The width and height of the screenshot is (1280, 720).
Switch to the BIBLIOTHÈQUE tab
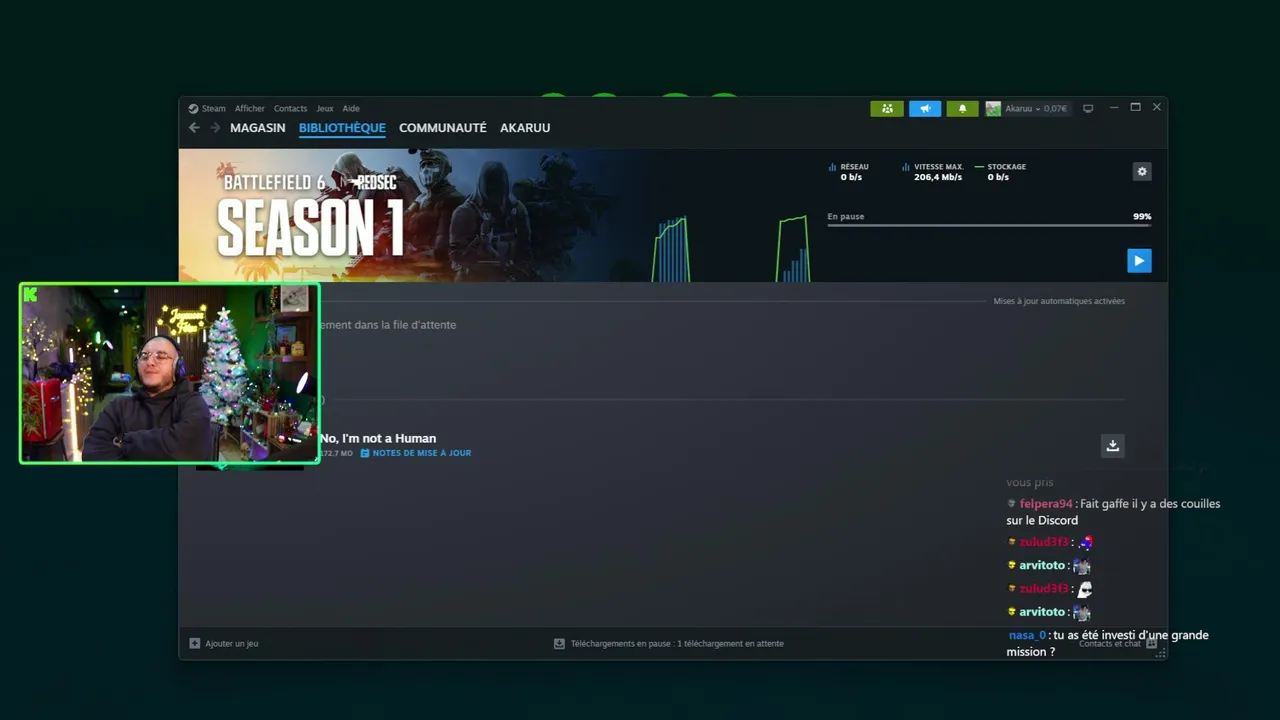pos(342,128)
